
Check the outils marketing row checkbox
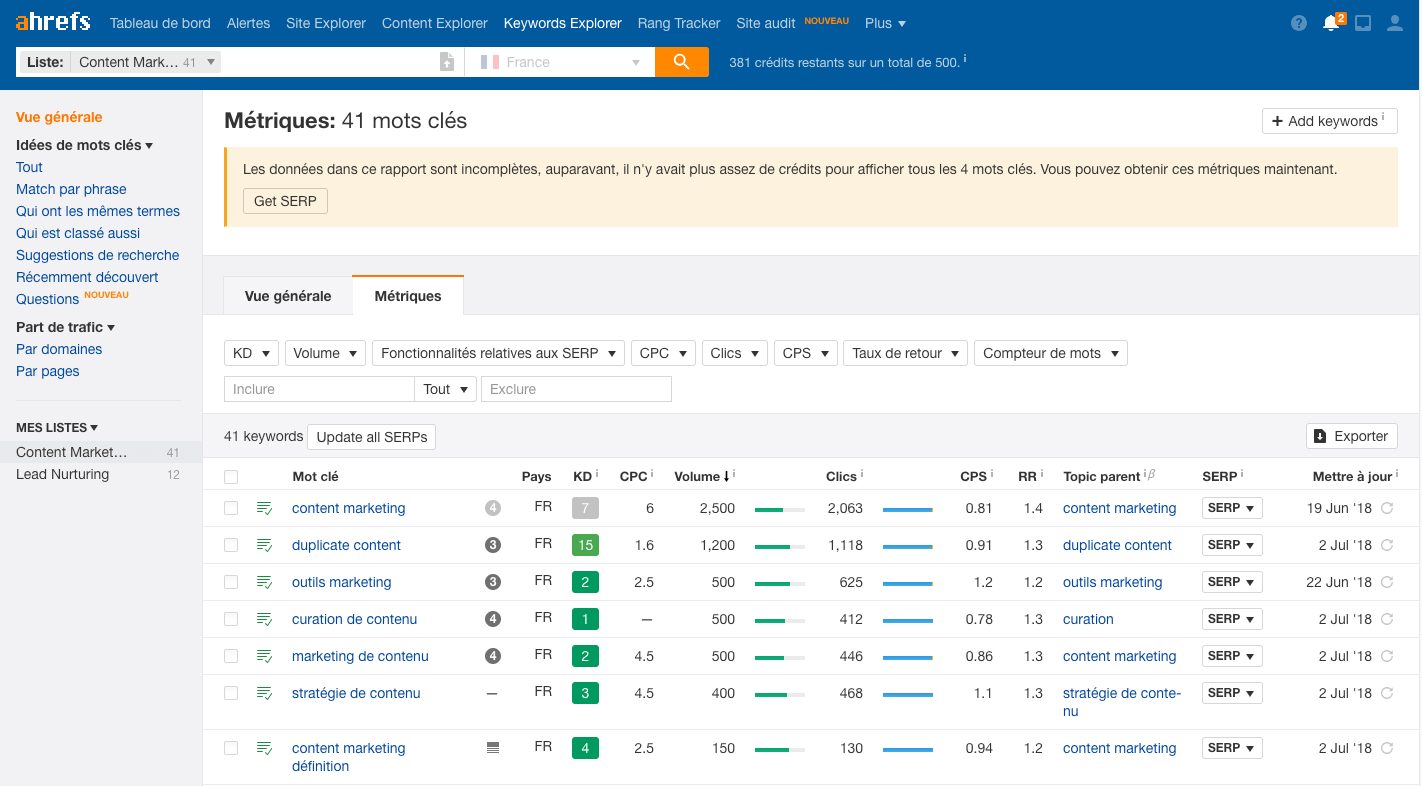click(231, 582)
